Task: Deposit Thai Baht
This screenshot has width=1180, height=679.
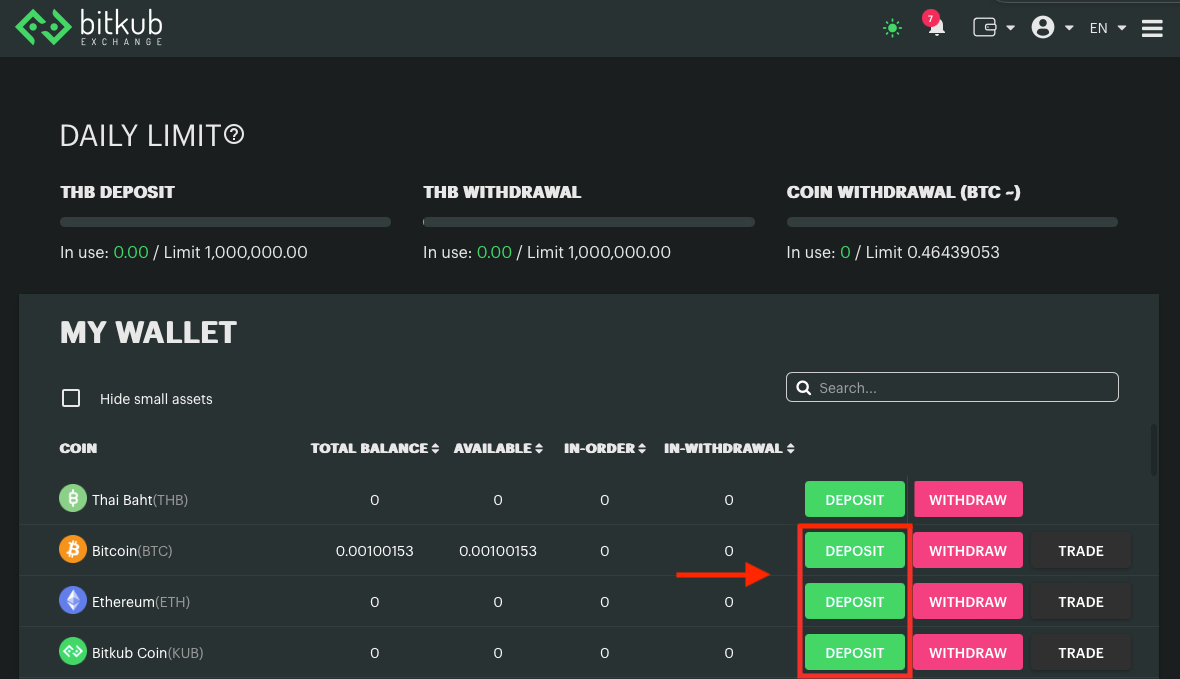Action: pos(855,499)
